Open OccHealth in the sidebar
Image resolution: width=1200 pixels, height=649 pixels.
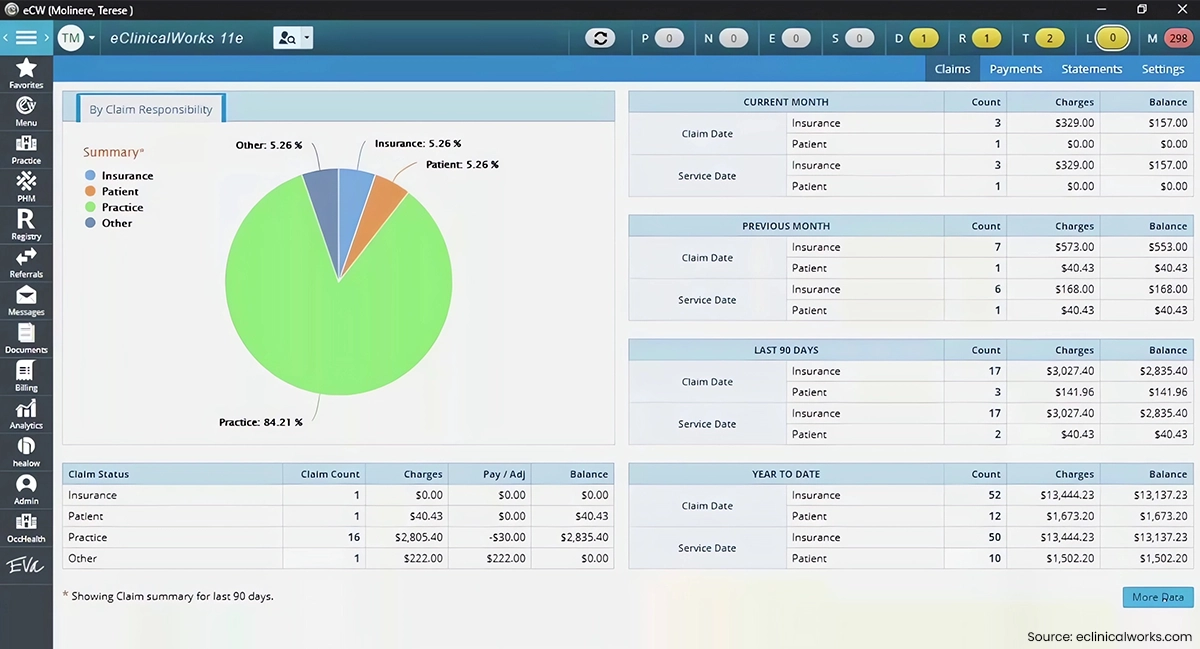click(26, 528)
